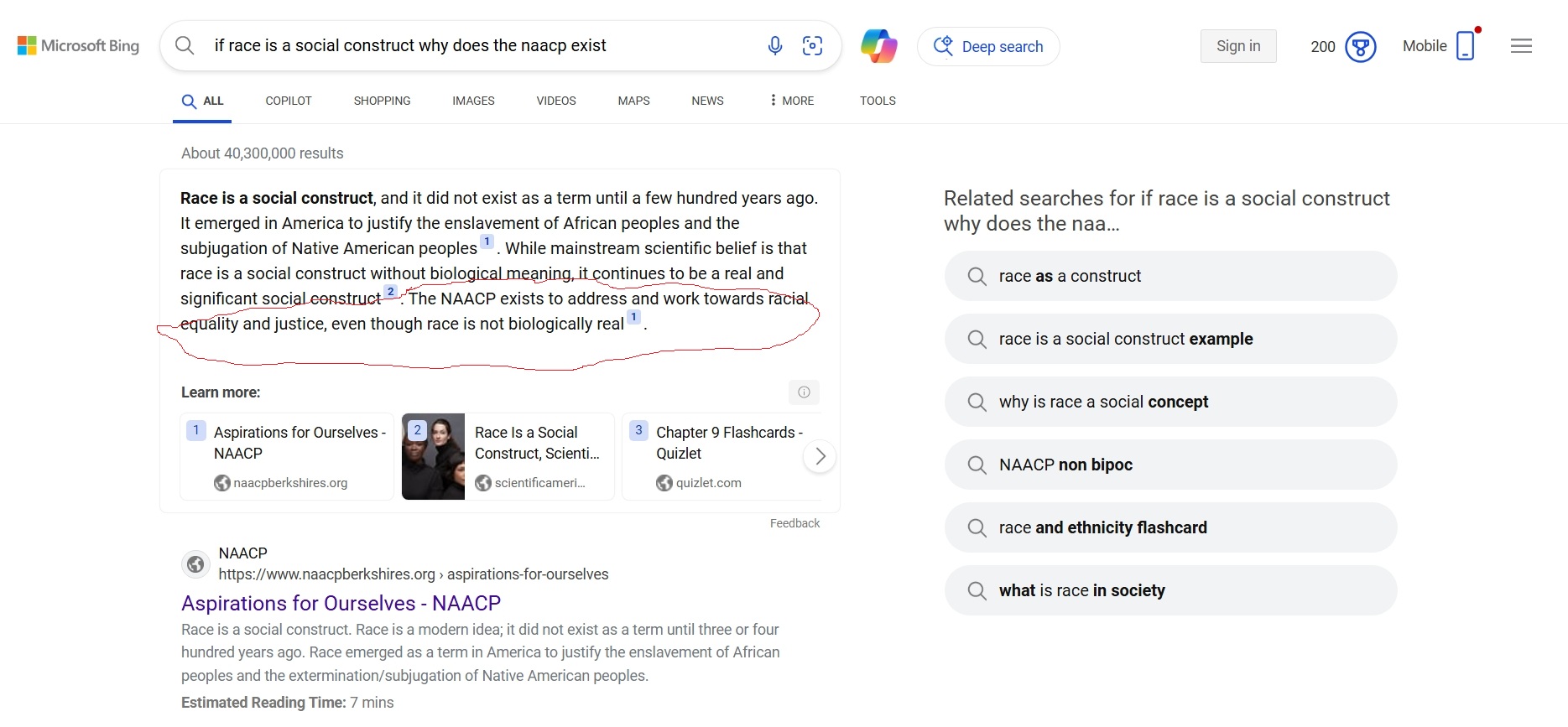Screen dimensions: 1568x727
Task: Click the quizlet.com globe icon in source card
Action: 664,483
